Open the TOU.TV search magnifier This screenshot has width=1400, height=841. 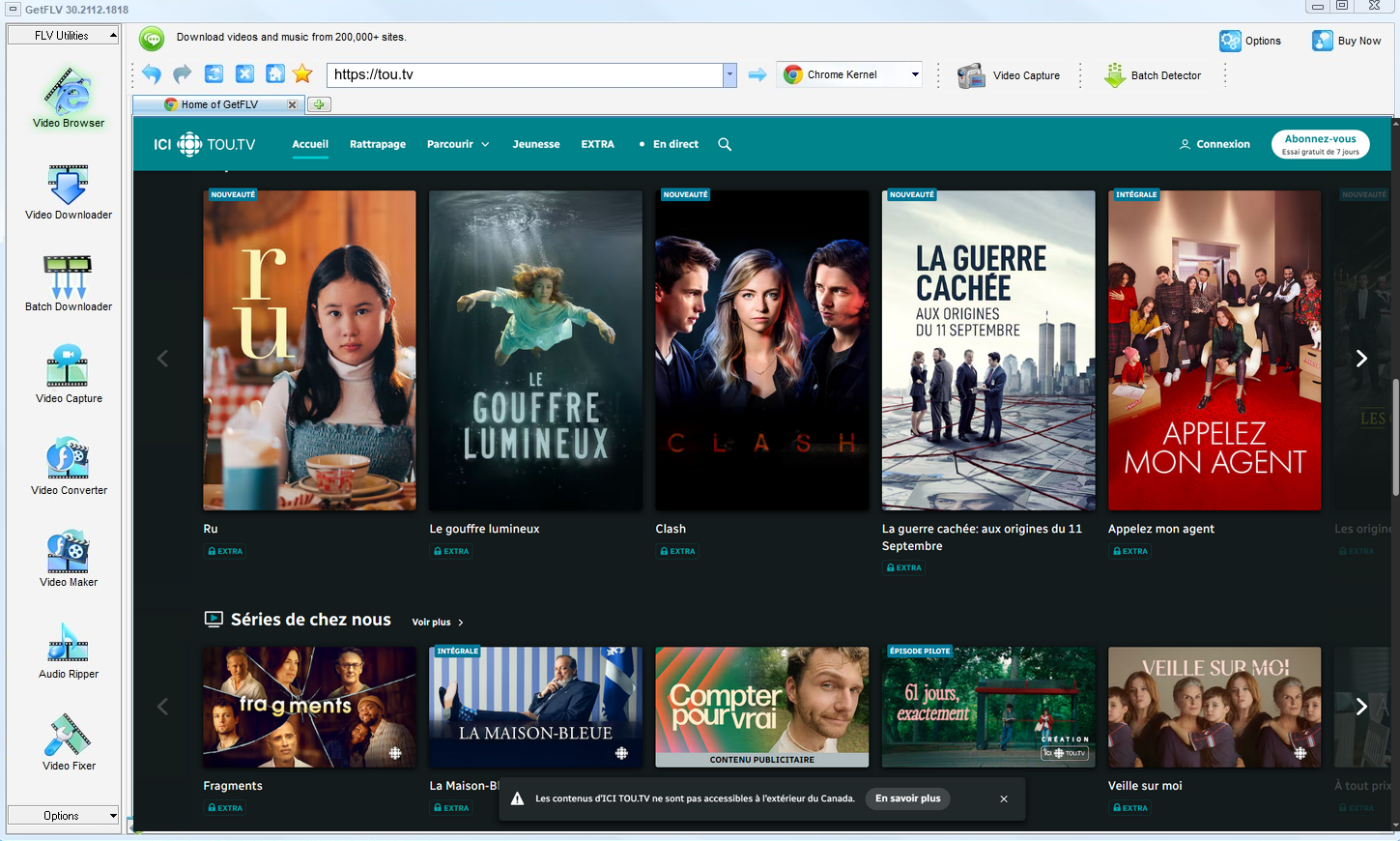[x=725, y=144]
